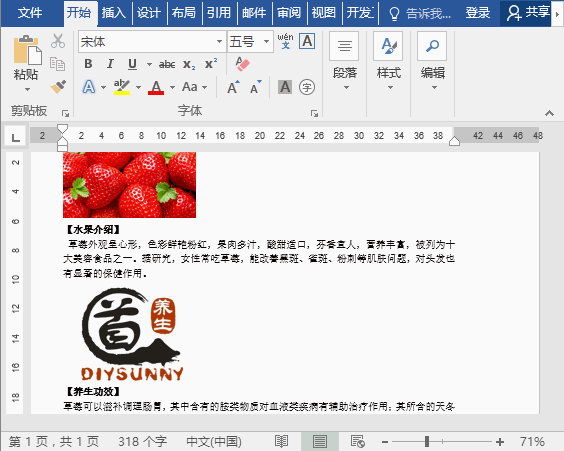This screenshot has height=451, width=564.
Task: Click the 中文(中国) language indicator
Action: click(x=214, y=441)
